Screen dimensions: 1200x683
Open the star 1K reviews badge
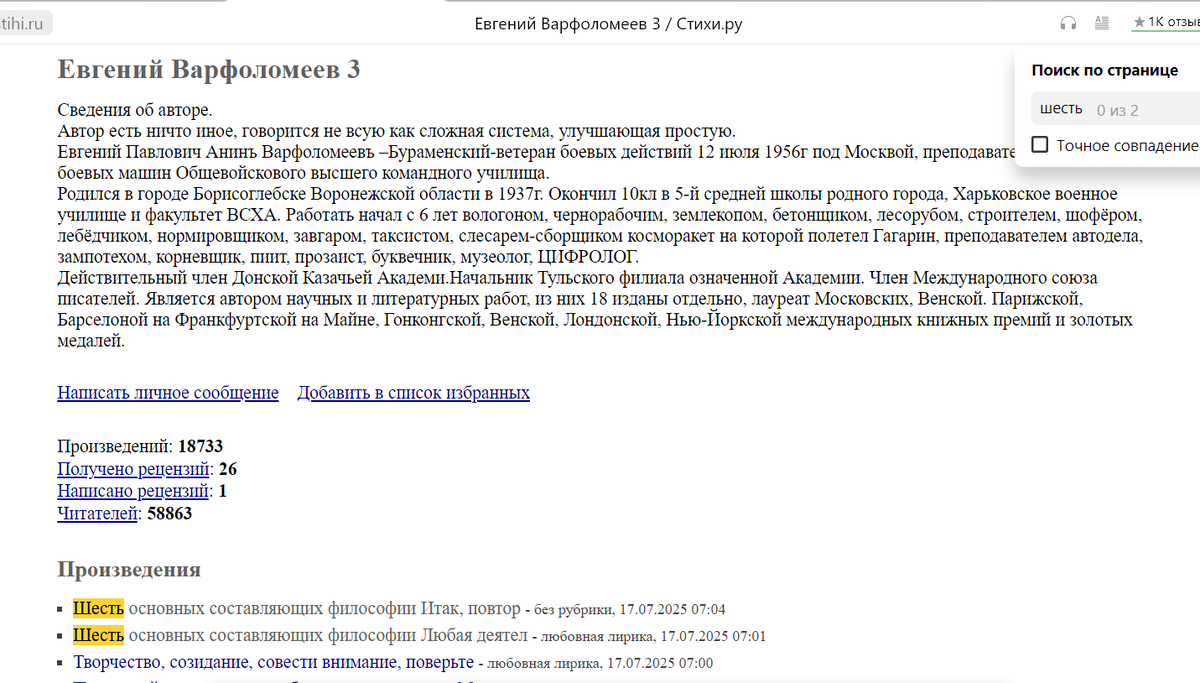tap(1165, 23)
